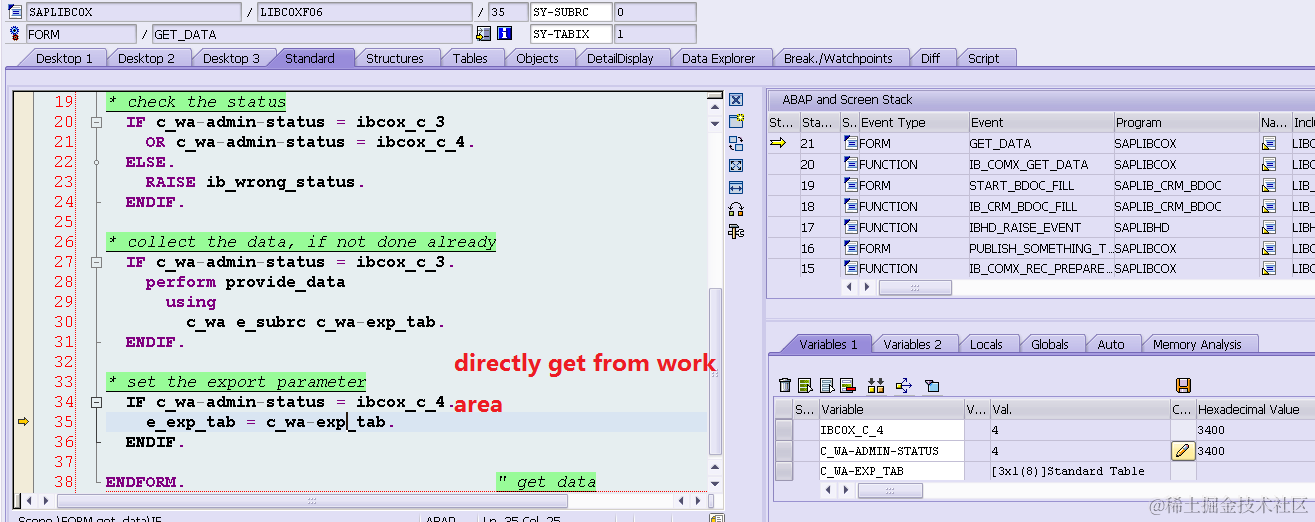The width and height of the screenshot is (1315, 522).
Task: Click event type icon in PUBLISH_SOMETHING row
Action: [x=851, y=248]
